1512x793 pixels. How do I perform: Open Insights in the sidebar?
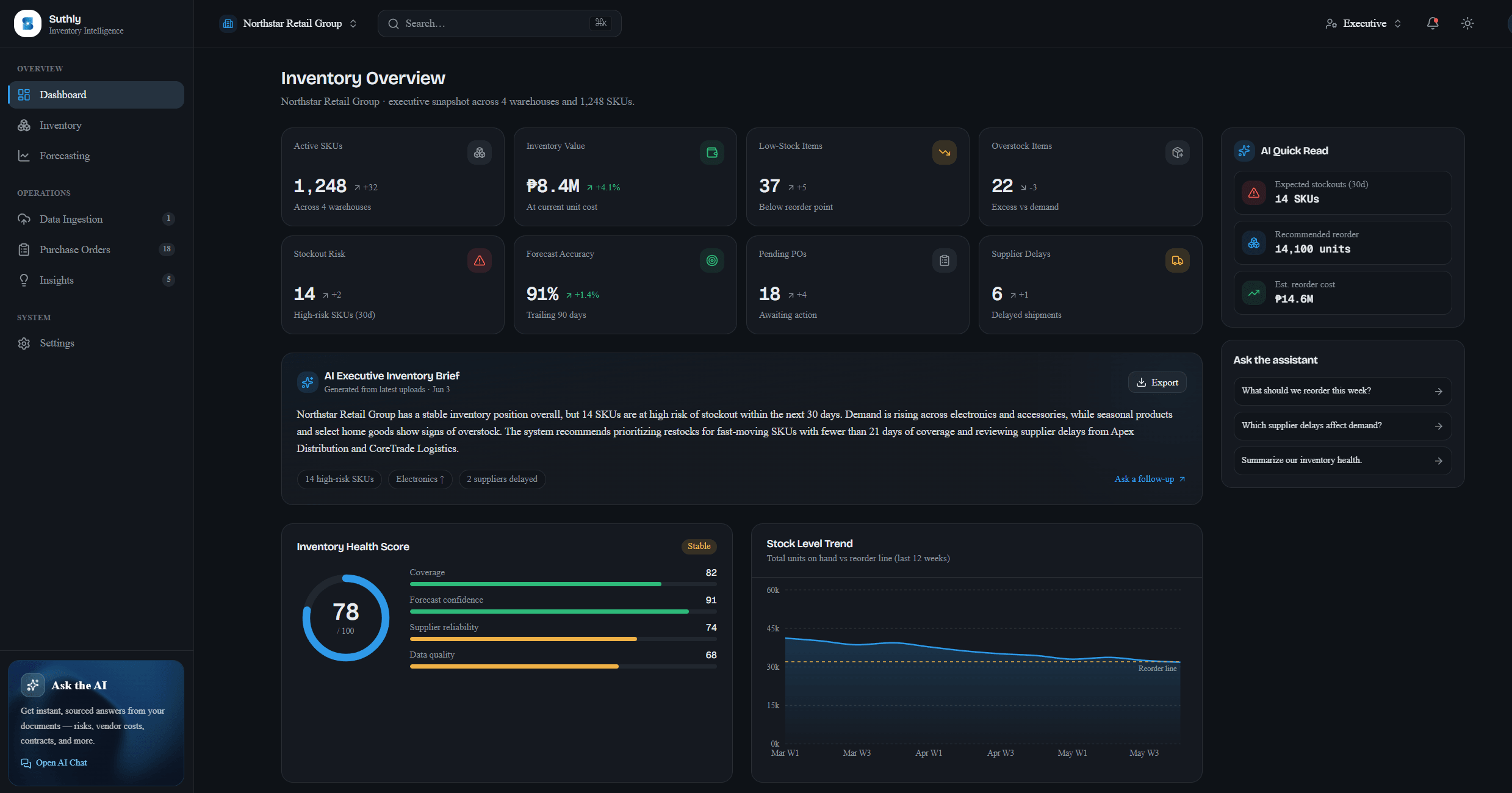tap(96, 280)
